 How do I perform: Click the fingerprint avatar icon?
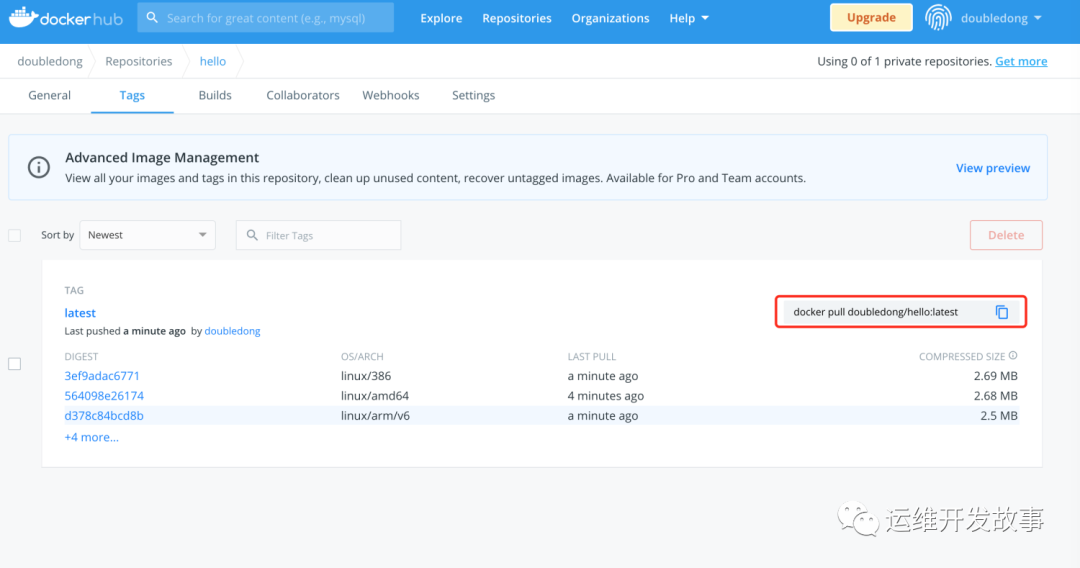[x=937, y=18]
